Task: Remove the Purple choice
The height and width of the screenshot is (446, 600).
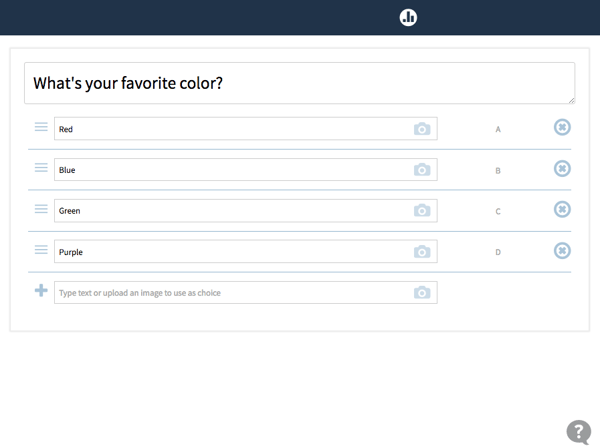Action: pos(562,251)
